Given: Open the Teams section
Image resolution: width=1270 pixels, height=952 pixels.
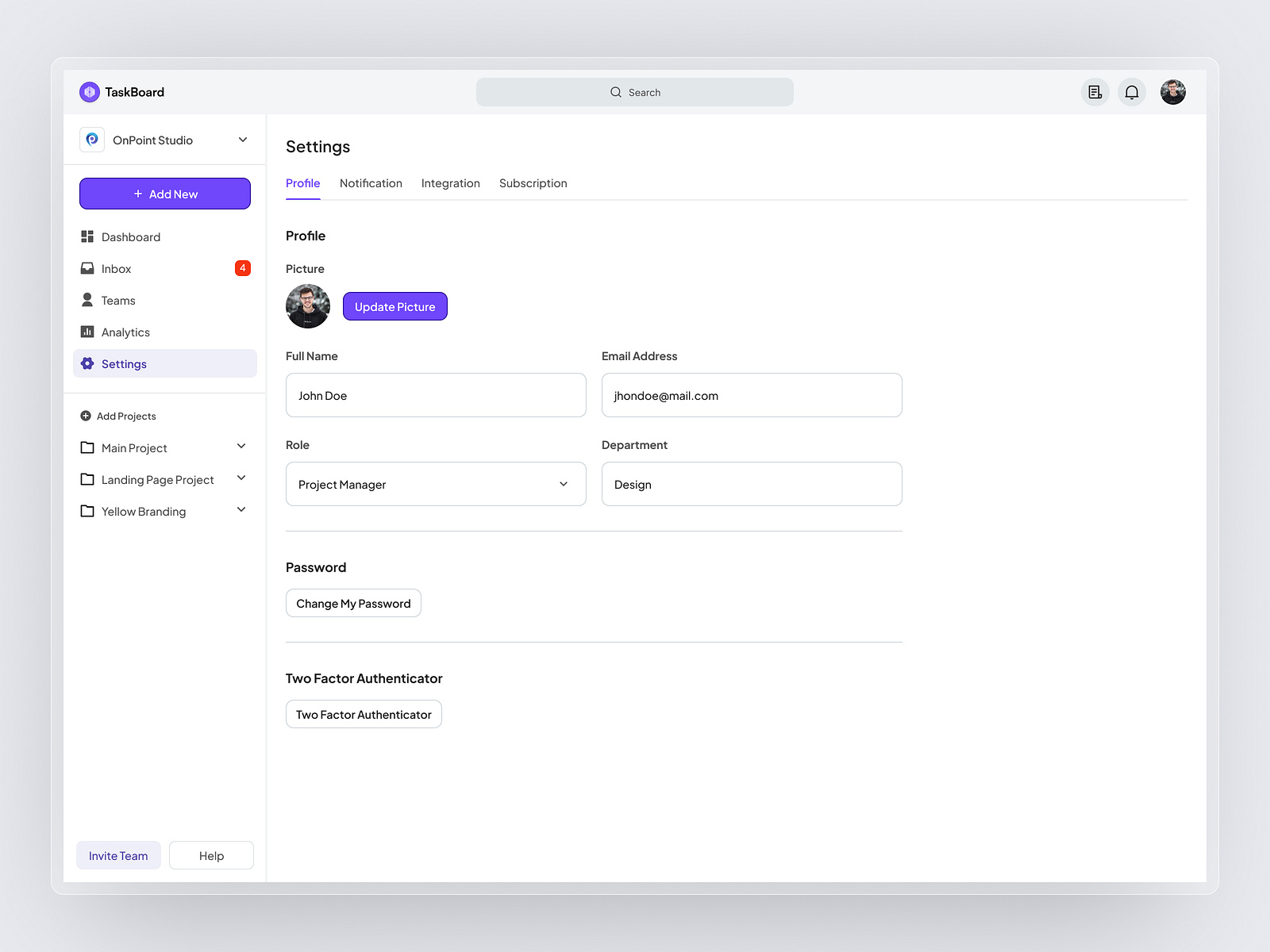Looking at the screenshot, I should tap(117, 300).
